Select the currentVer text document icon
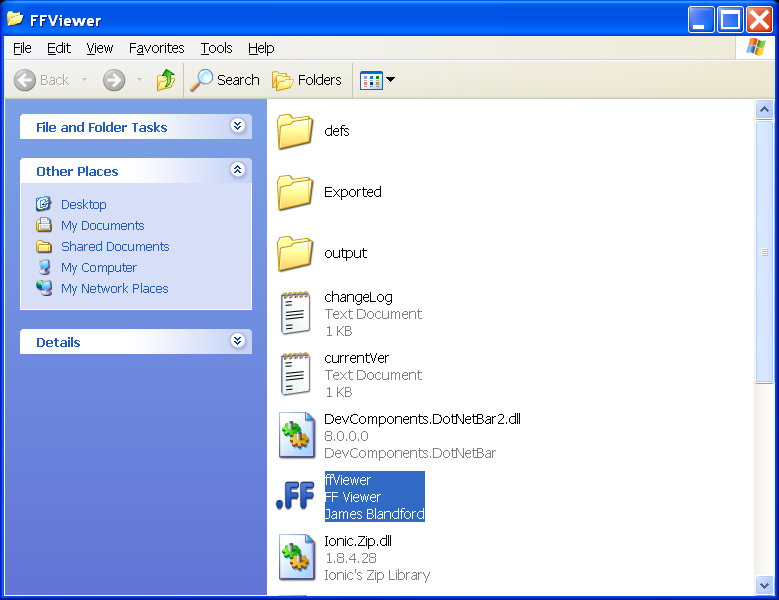779x600 pixels. 296,375
